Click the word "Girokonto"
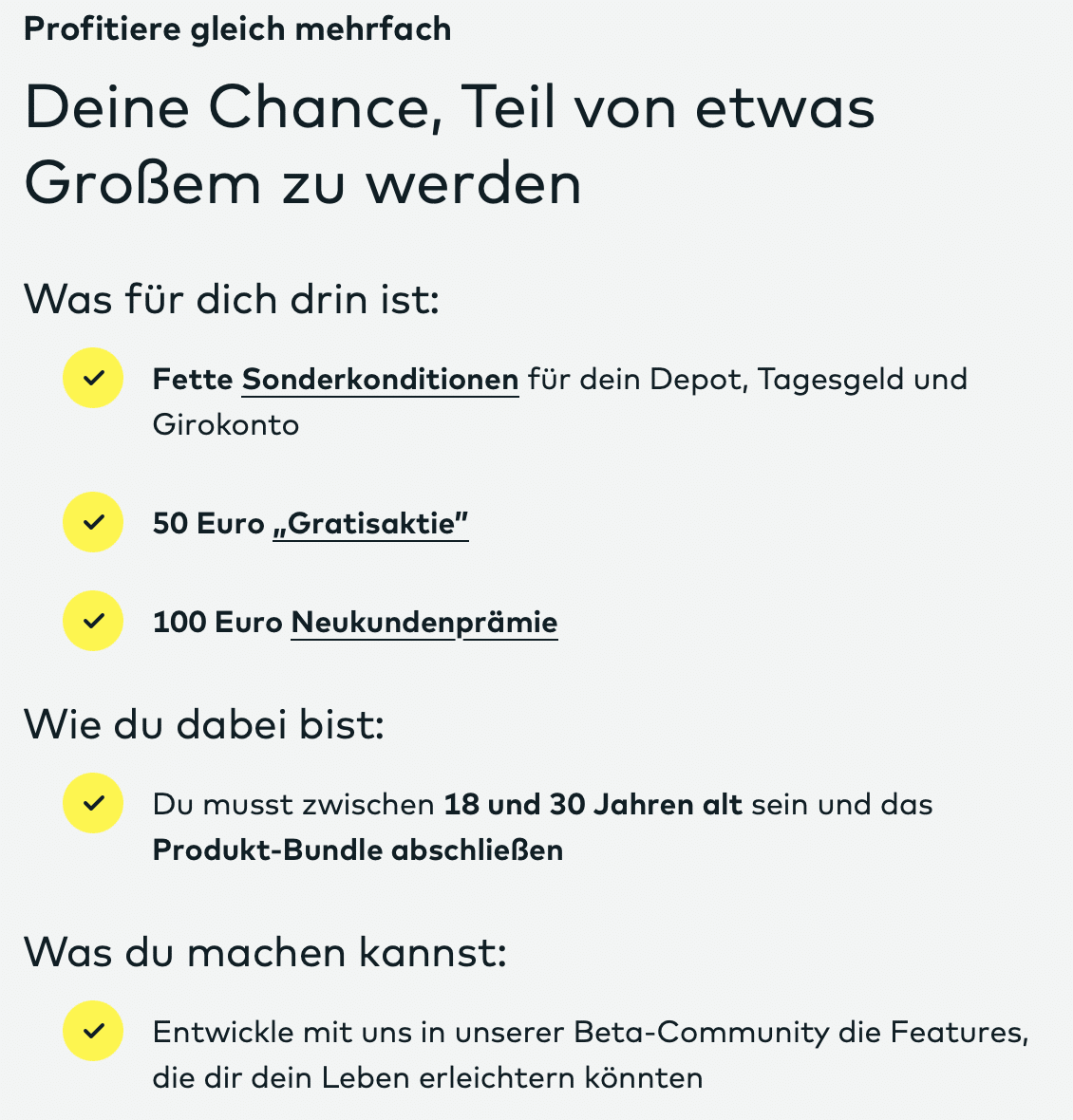The width and height of the screenshot is (1073, 1120). (x=226, y=425)
